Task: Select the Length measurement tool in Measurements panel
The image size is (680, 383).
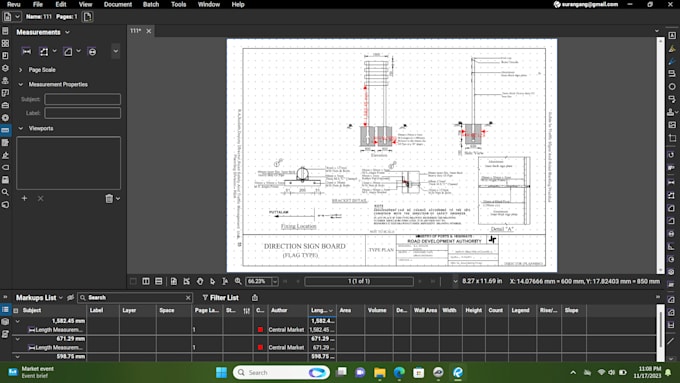Action: [x=26, y=52]
